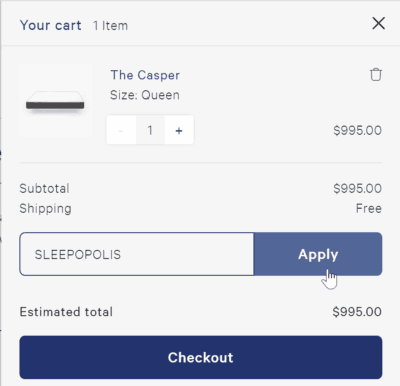The width and height of the screenshot is (400, 386).
Task: Select the Estimated total label
Action: 66,312
